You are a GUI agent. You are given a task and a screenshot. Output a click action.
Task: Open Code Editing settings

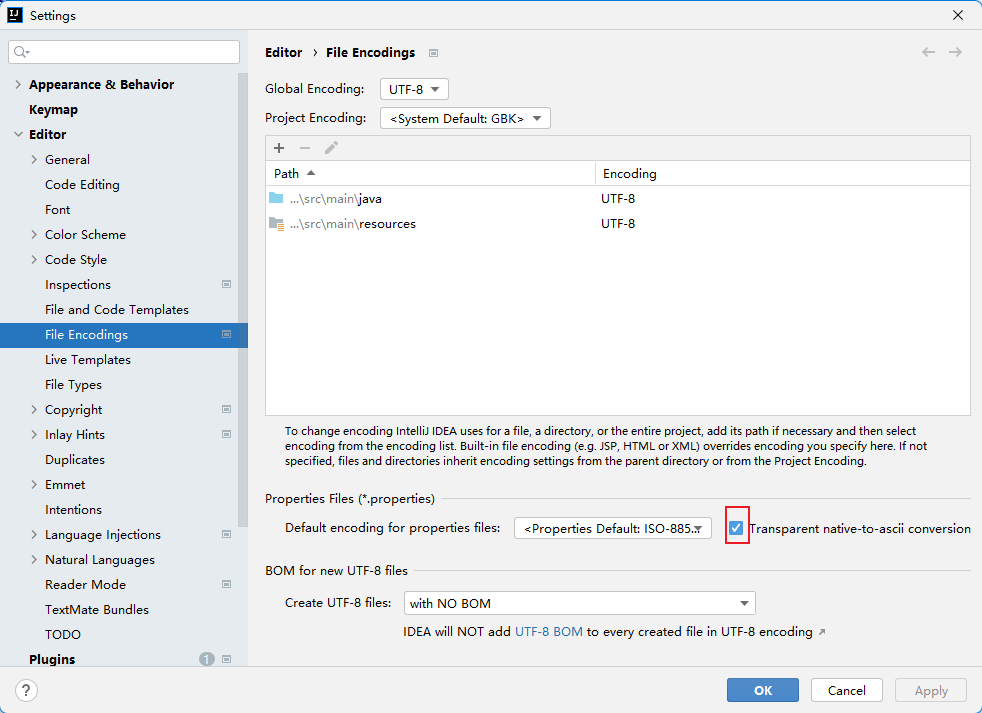click(82, 185)
